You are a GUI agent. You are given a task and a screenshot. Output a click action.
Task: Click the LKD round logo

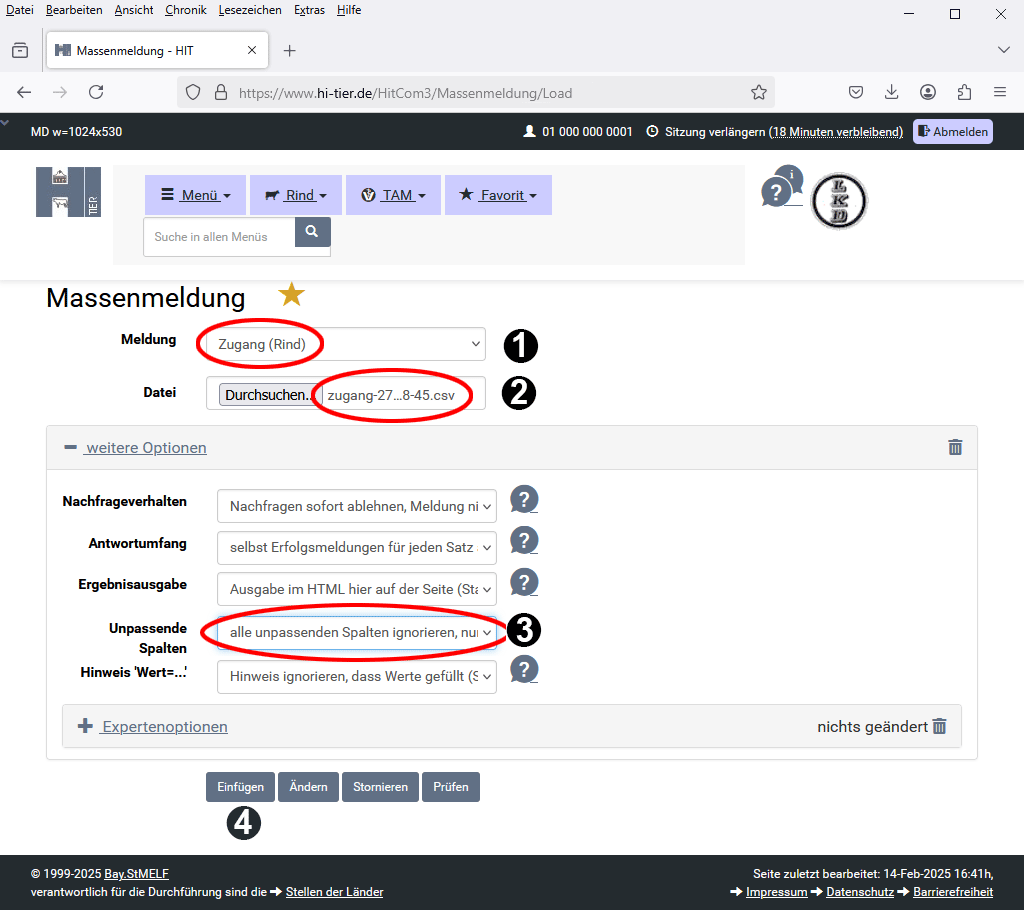(838, 201)
